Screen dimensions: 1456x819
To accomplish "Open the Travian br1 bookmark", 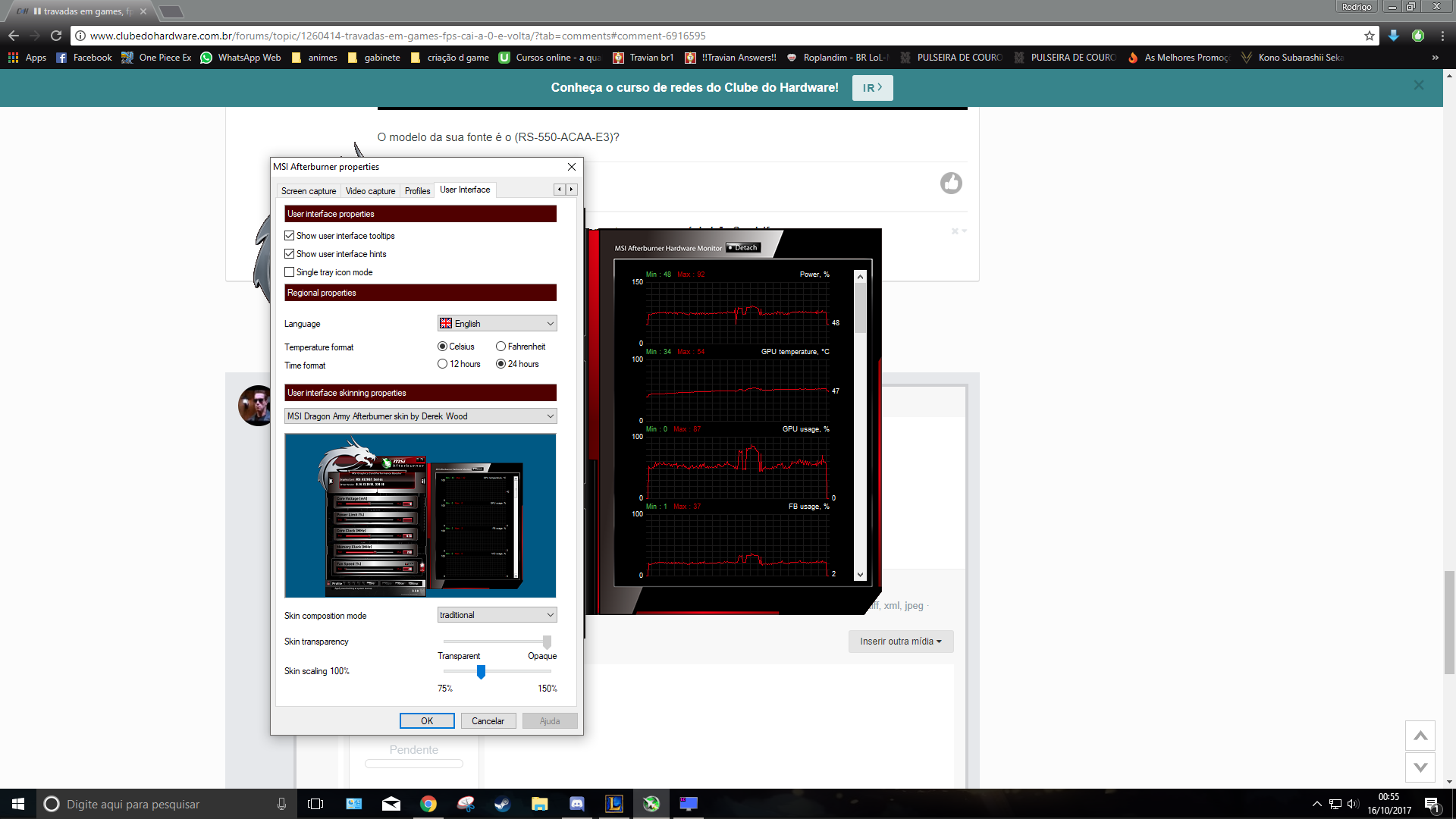I will click(x=643, y=58).
